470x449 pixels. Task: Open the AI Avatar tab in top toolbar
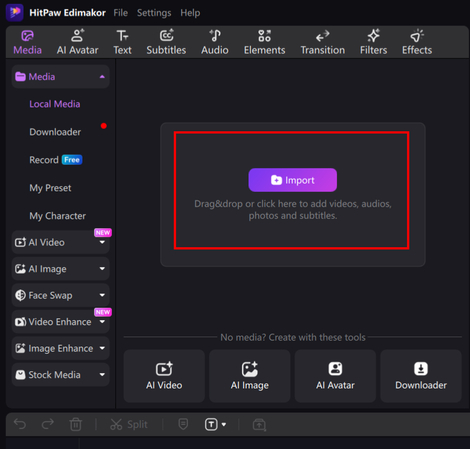[77, 43]
